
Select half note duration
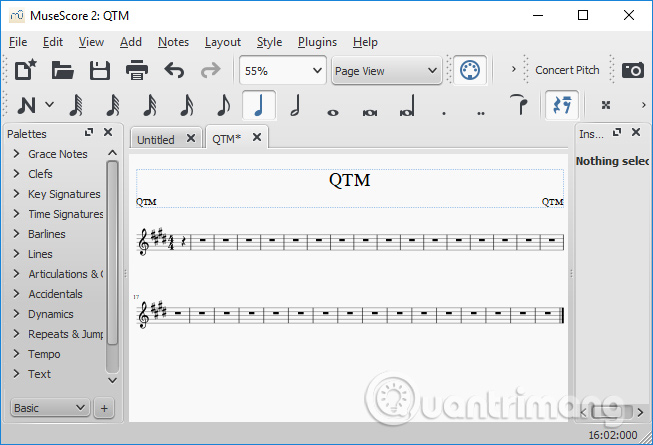tap(295, 105)
